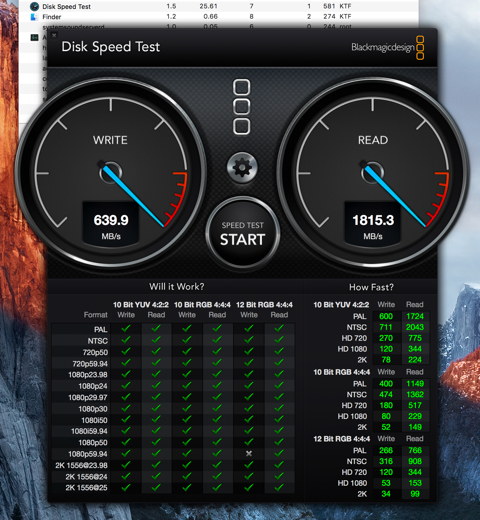
Task: Click the Disk Speed Test title
Action: (x=111, y=47)
